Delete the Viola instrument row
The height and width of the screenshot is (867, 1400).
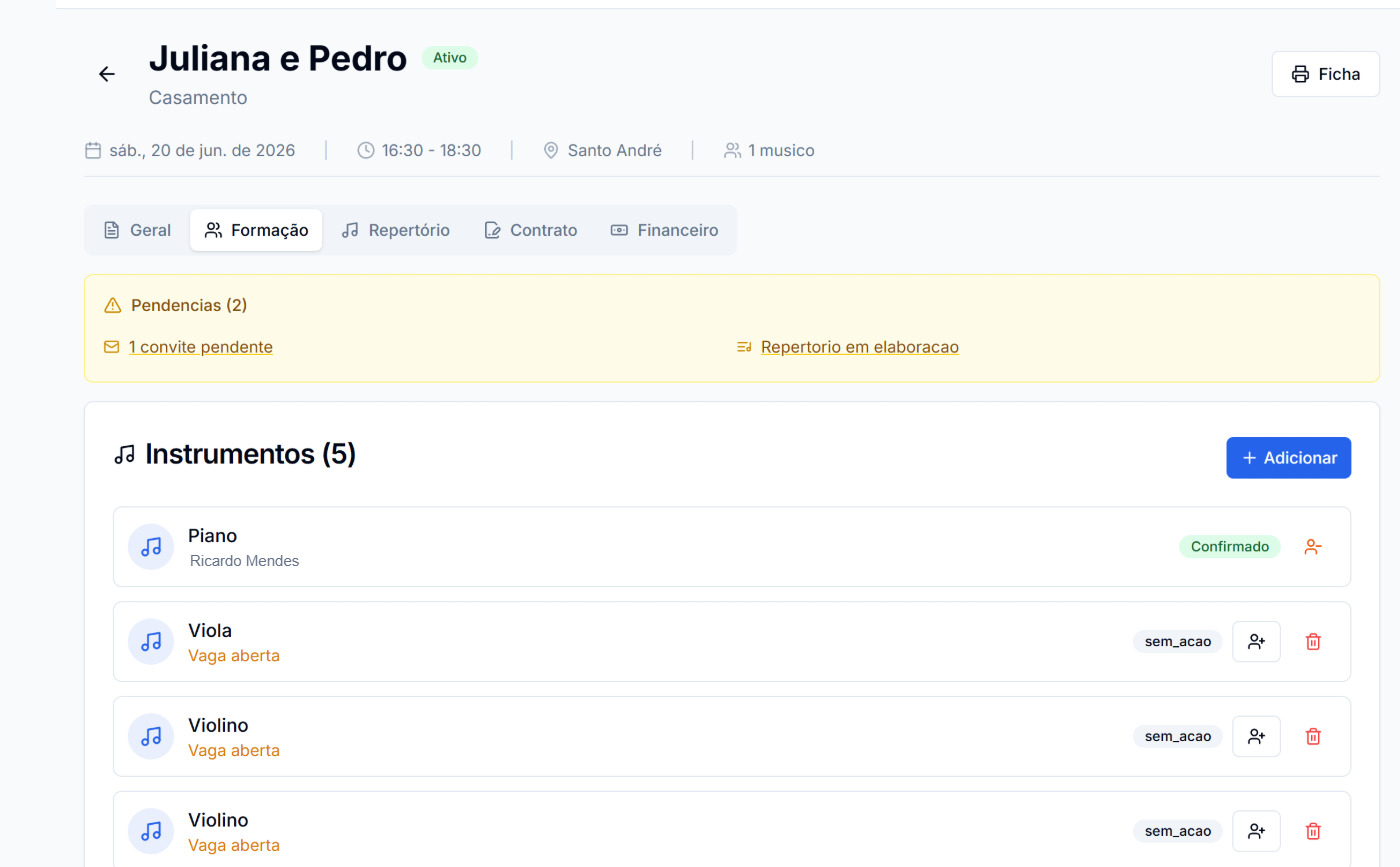[1313, 641]
